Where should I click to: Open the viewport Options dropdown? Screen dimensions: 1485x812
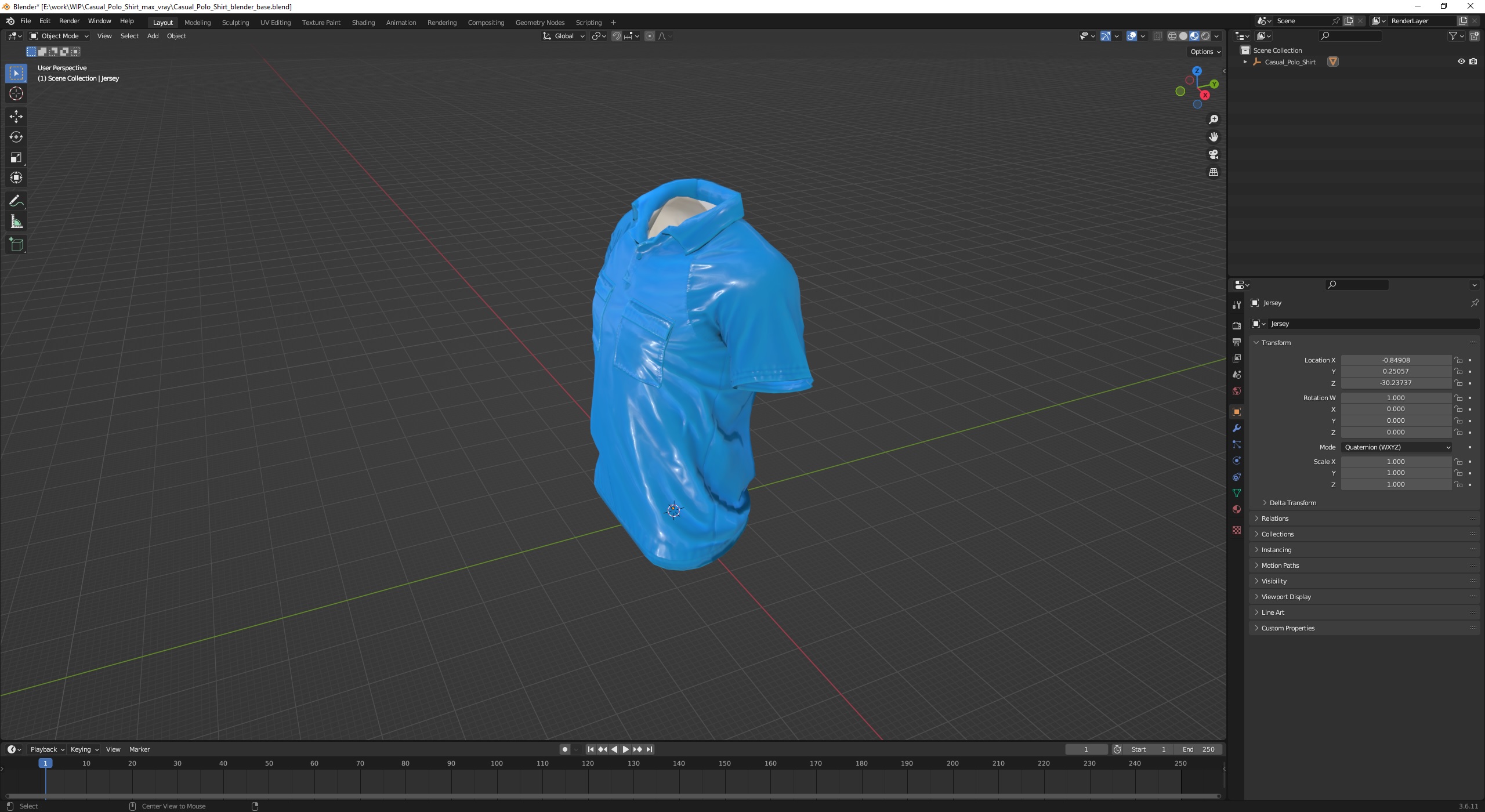click(x=1205, y=52)
